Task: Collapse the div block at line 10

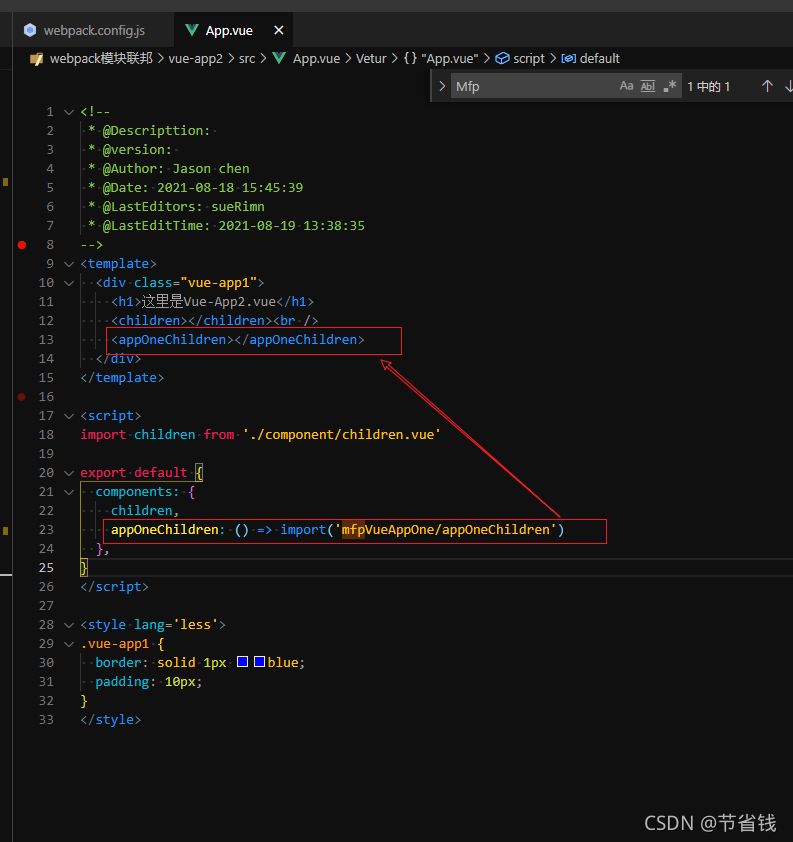Action: [x=69, y=282]
